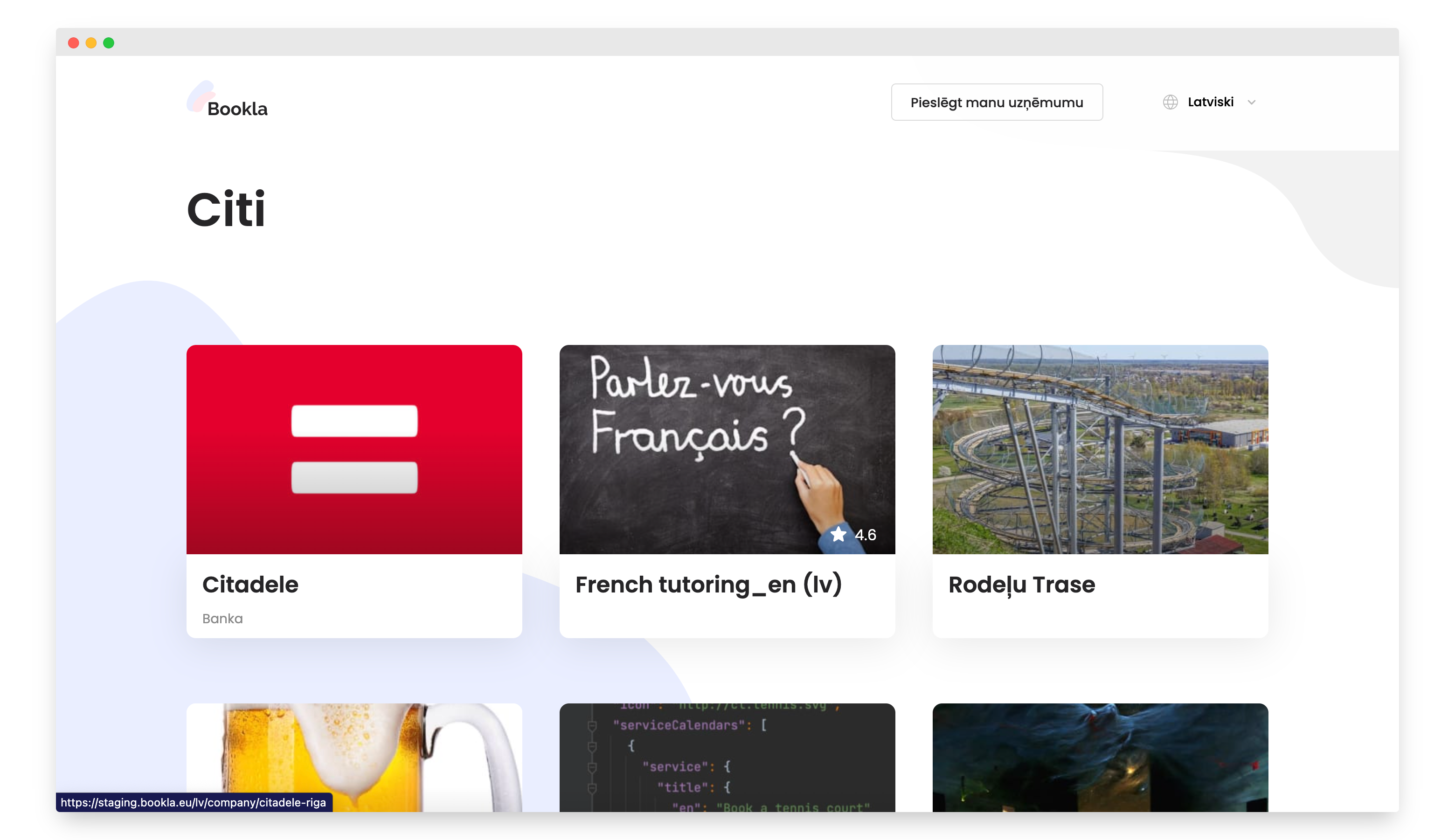This screenshot has width=1455, height=840.
Task: Open the Rodeļu Trase track photo
Action: [1100, 449]
